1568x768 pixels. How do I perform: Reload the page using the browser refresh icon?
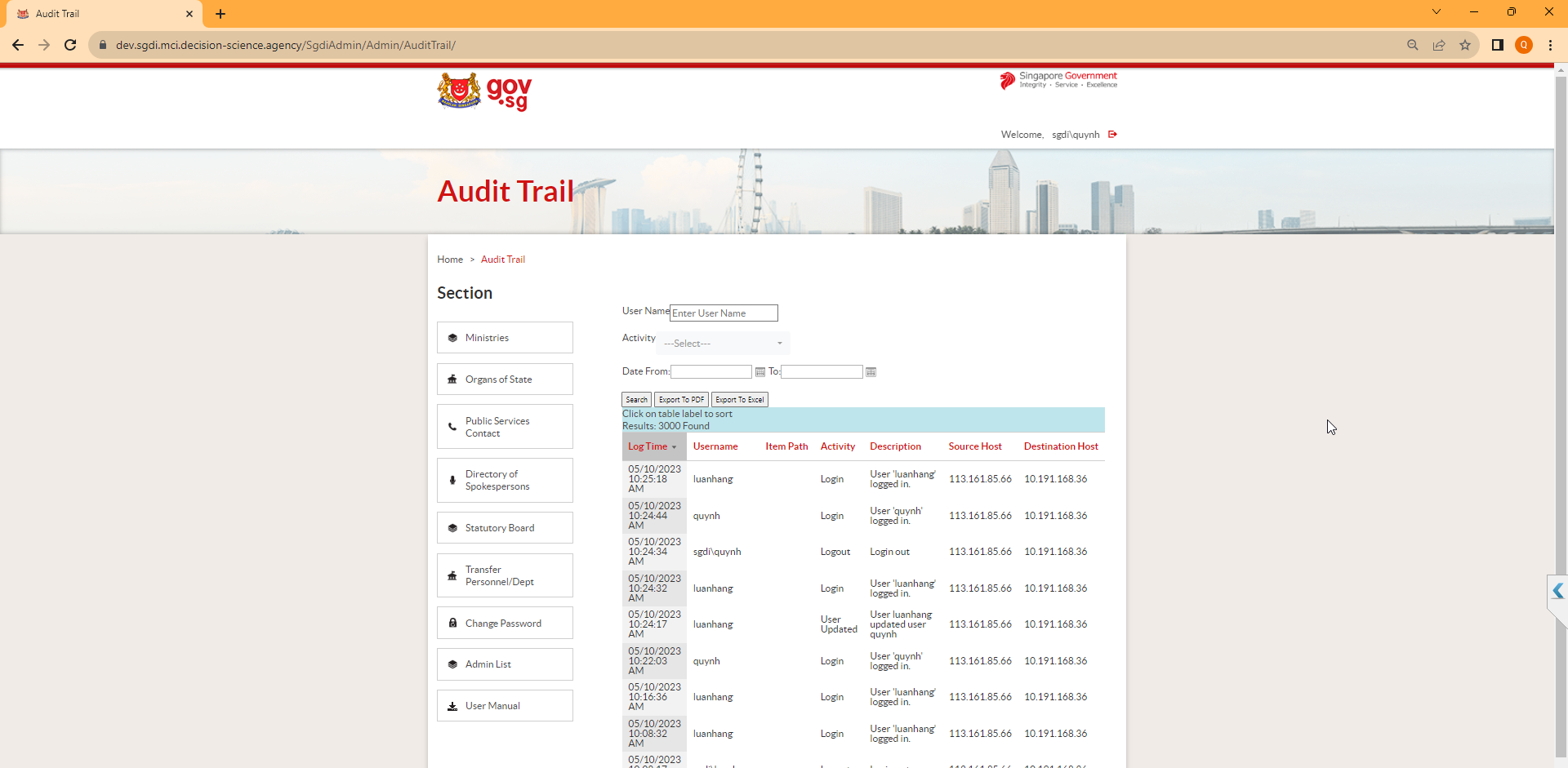pyautogui.click(x=70, y=45)
